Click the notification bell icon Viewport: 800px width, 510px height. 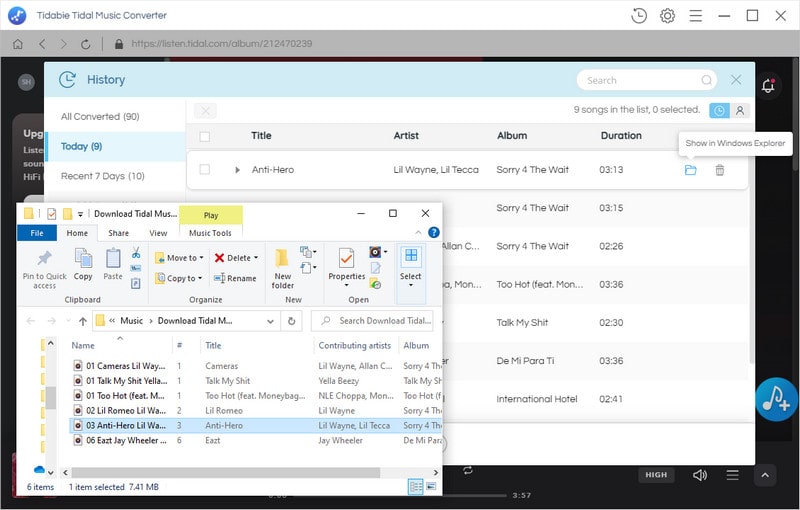coord(768,86)
